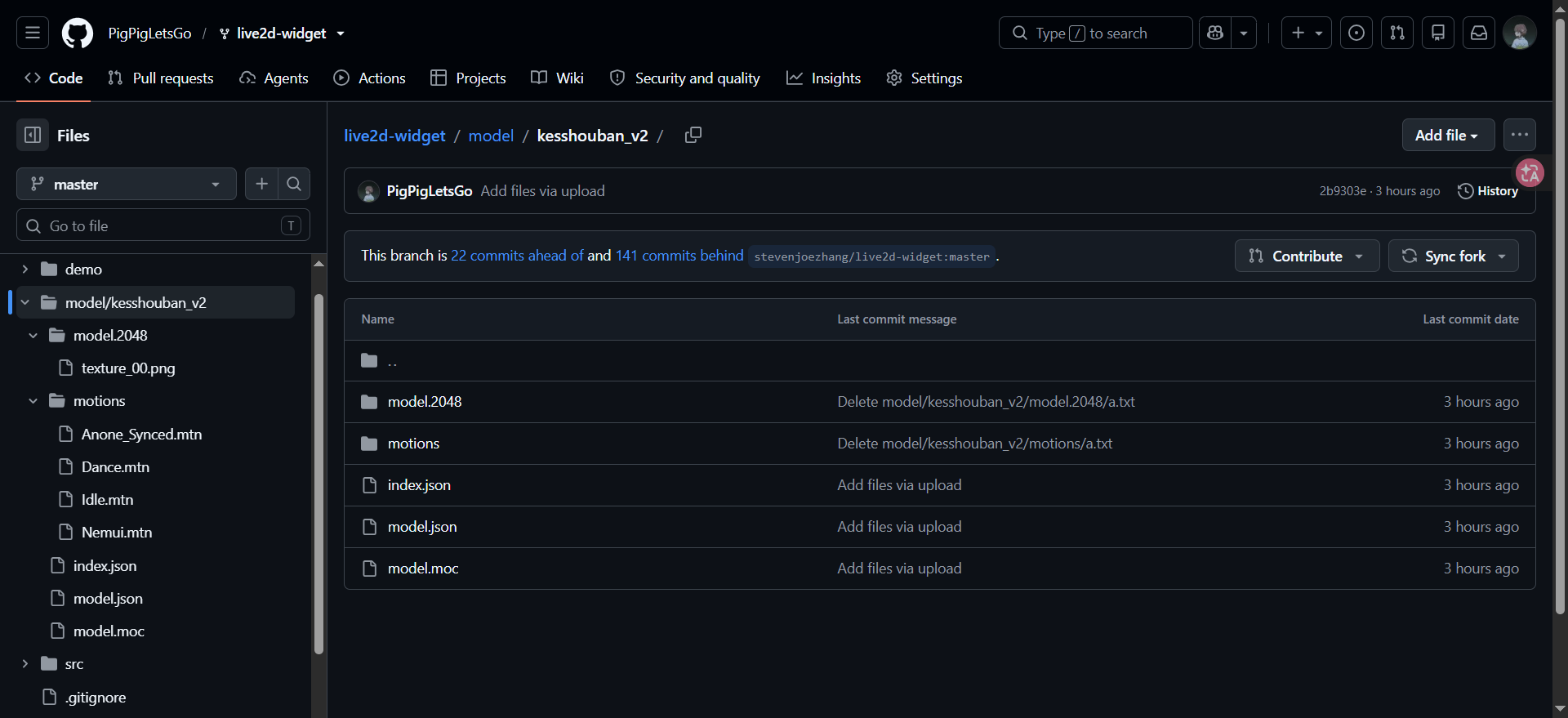Go to model breadcrumb link

click(491, 136)
